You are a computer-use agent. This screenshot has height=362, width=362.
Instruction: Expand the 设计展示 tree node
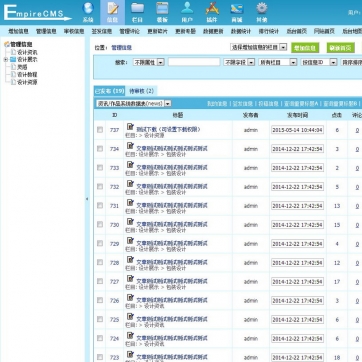coord(6,60)
